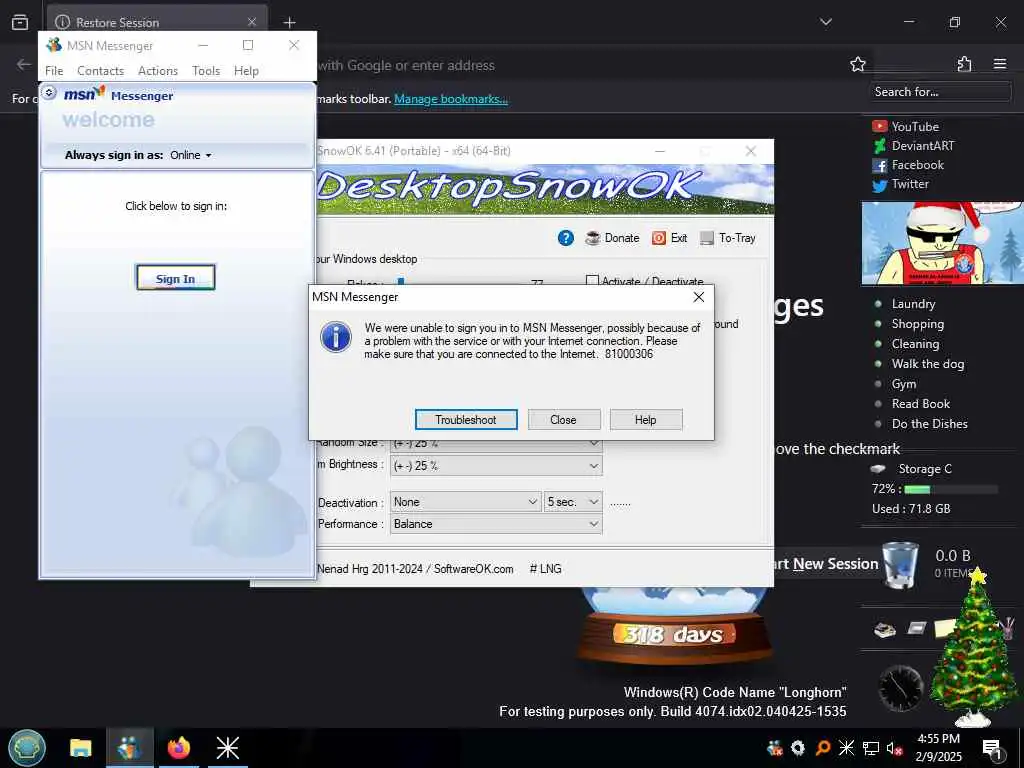Expand Firefox list all tabs chevron
1024x768 pixels.
click(x=826, y=22)
